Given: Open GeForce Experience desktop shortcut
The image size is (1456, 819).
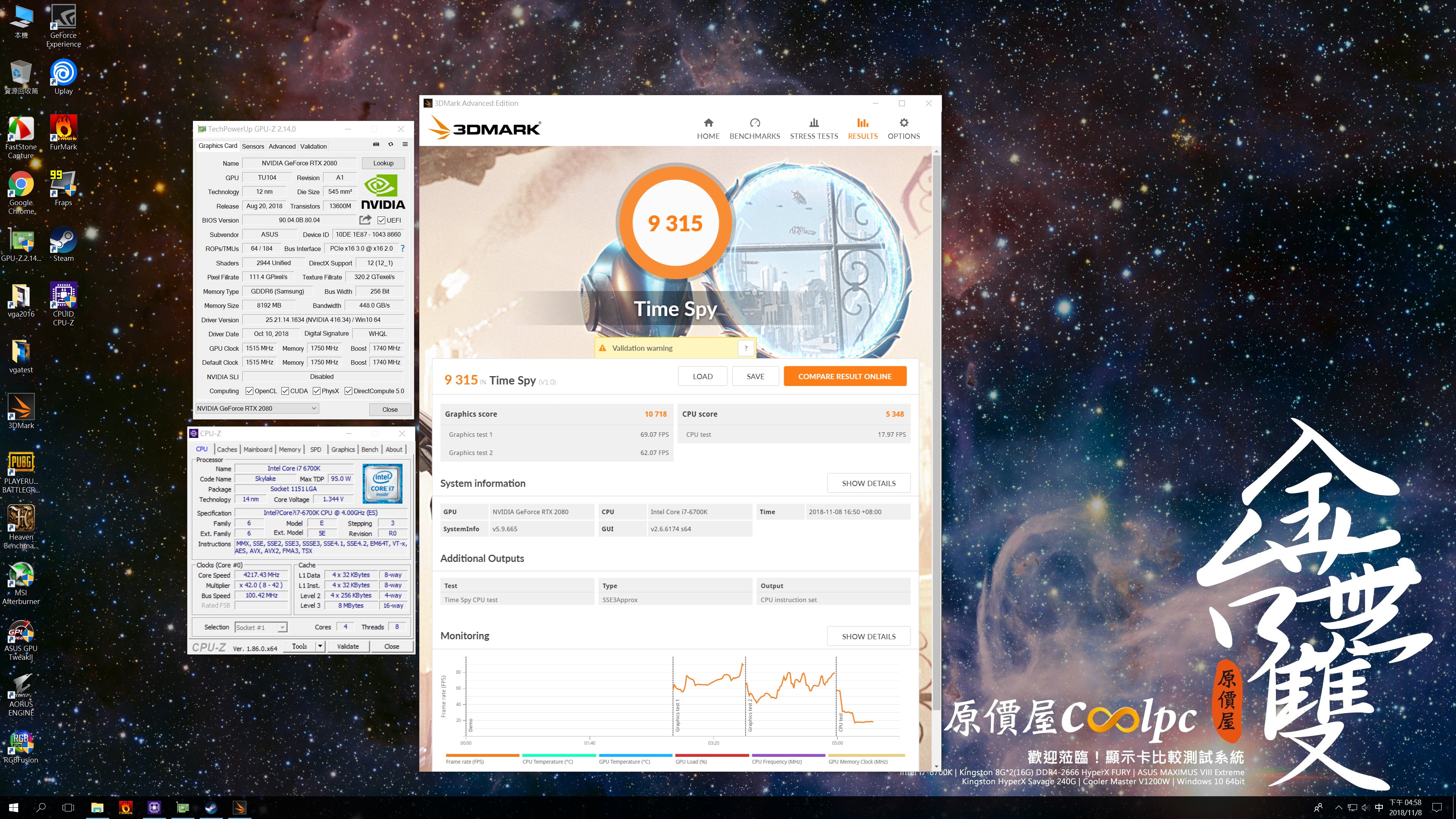Looking at the screenshot, I should (x=63, y=26).
